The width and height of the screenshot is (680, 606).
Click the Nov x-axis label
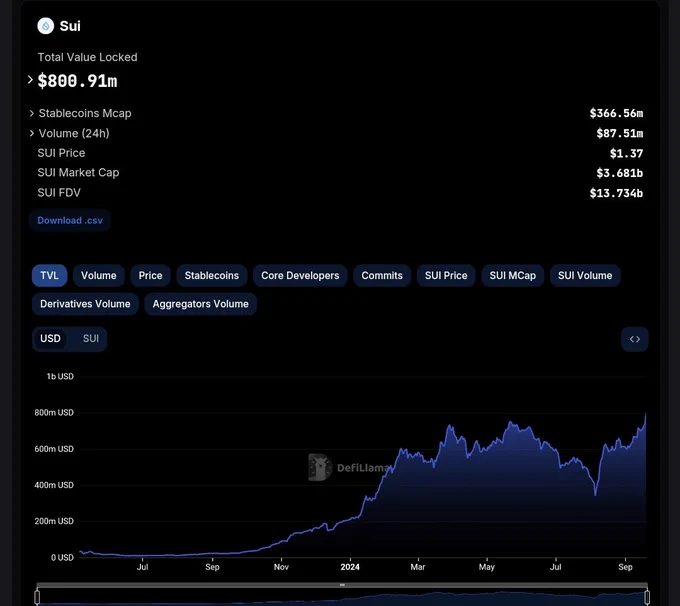point(281,567)
